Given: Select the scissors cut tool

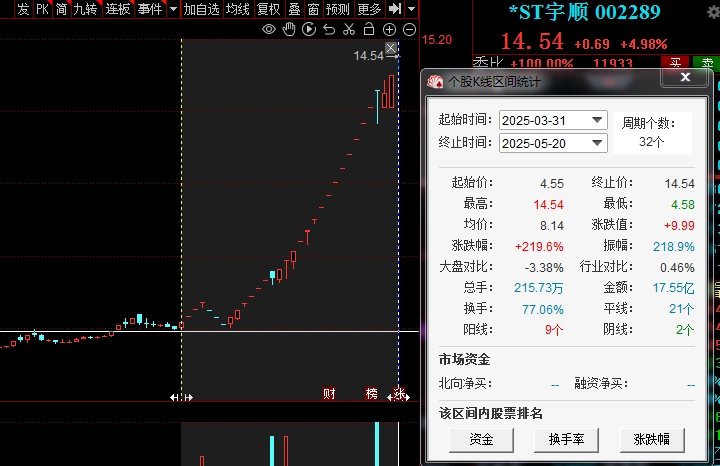Looking at the screenshot, I should (x=349, y=29).
